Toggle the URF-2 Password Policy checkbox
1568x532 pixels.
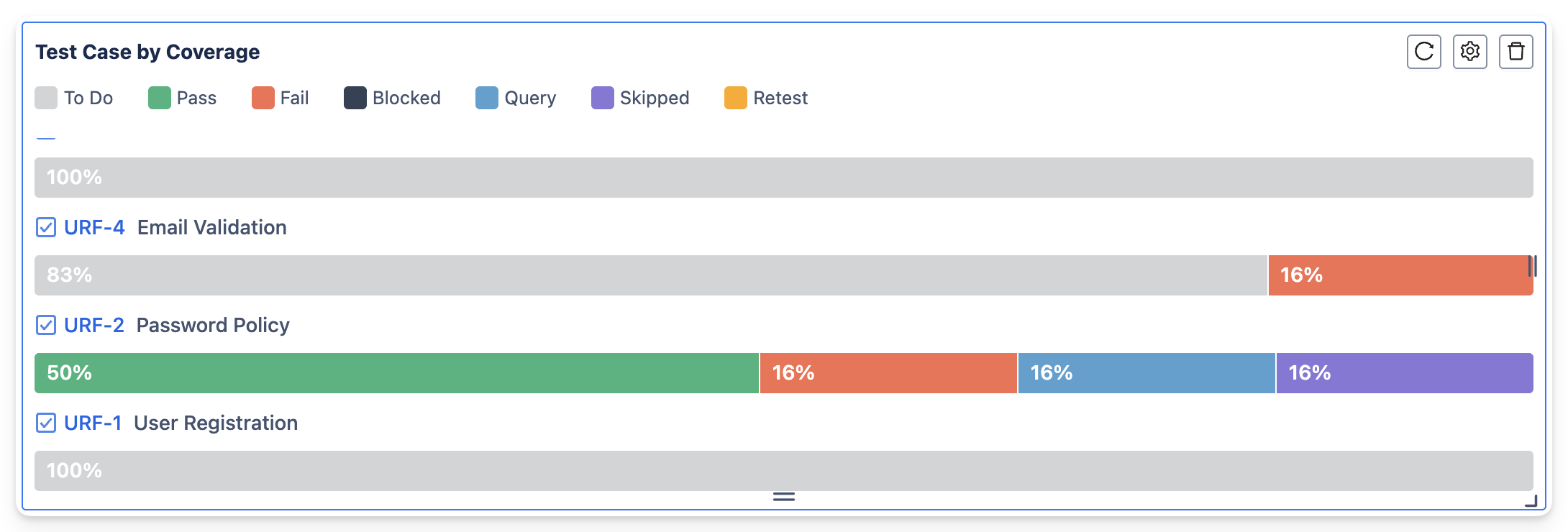click(46, 326)
